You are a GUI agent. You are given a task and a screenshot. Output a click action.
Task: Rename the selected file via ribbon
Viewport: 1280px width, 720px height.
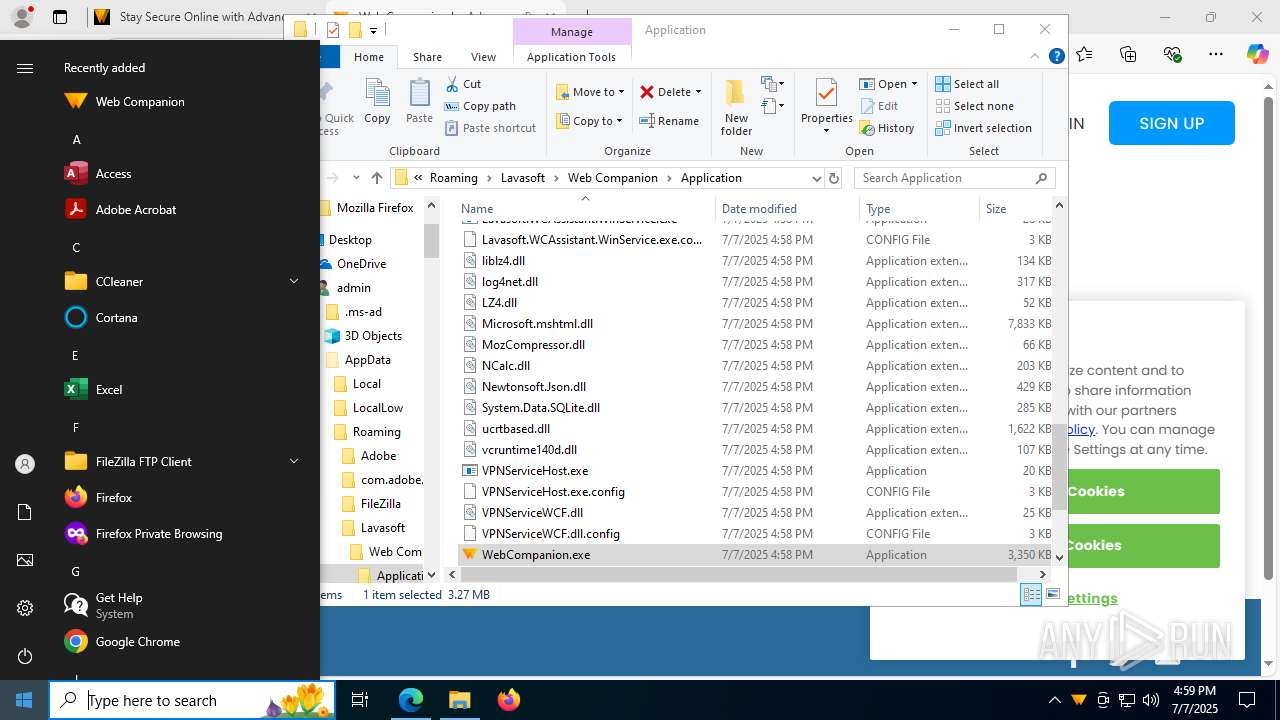point(669,121)
